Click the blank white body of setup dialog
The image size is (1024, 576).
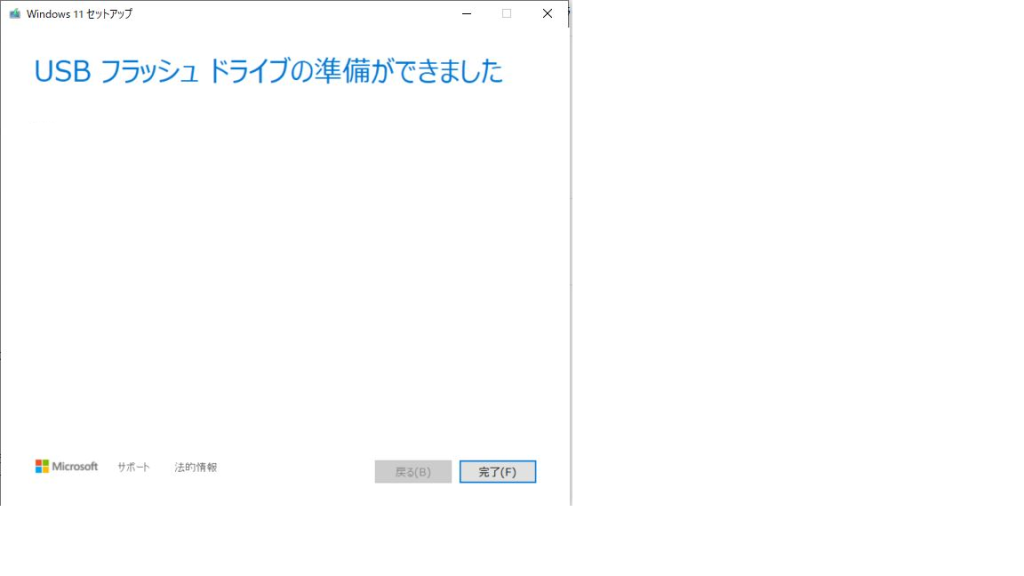pos(285,261)
